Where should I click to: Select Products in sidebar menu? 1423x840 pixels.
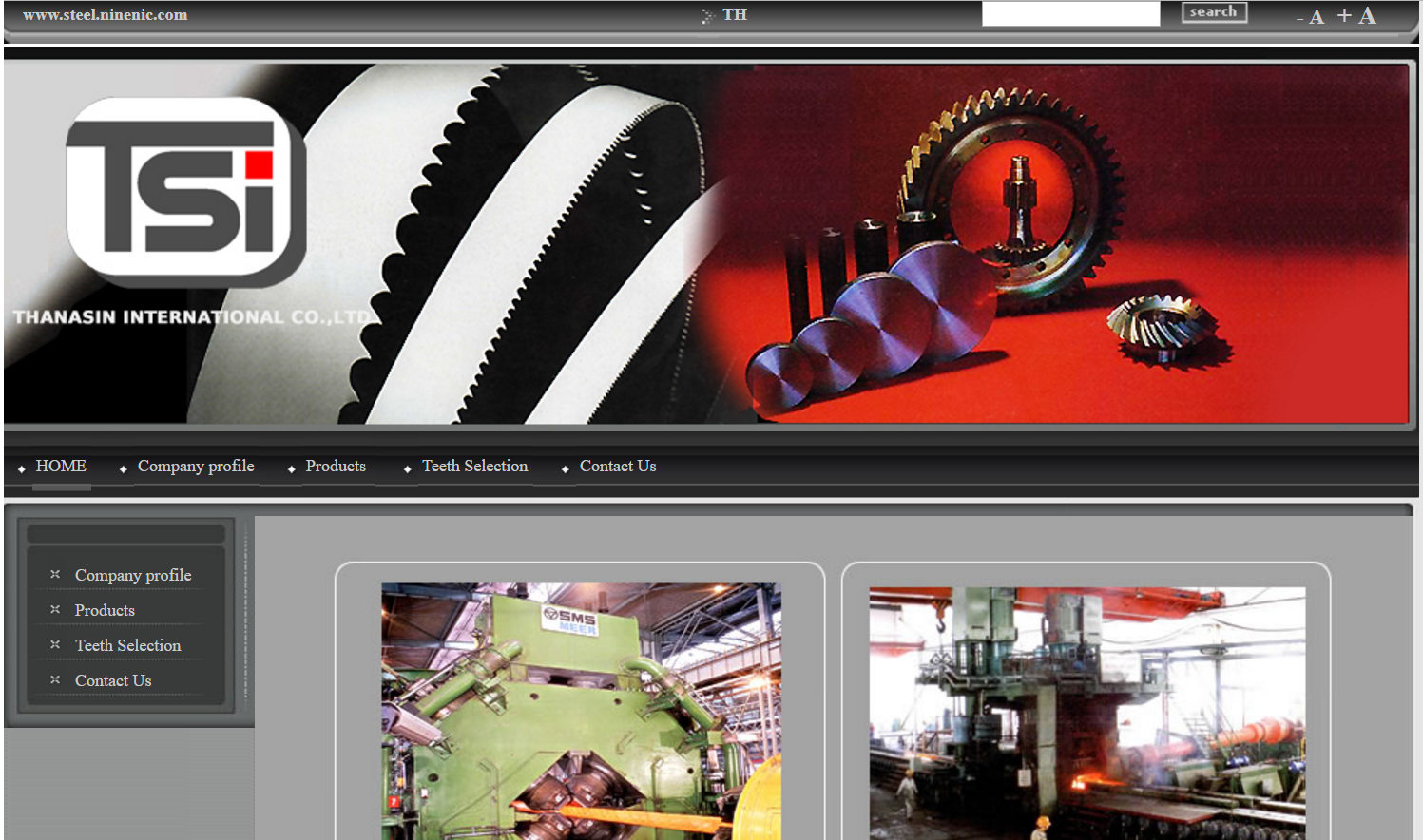105,610
